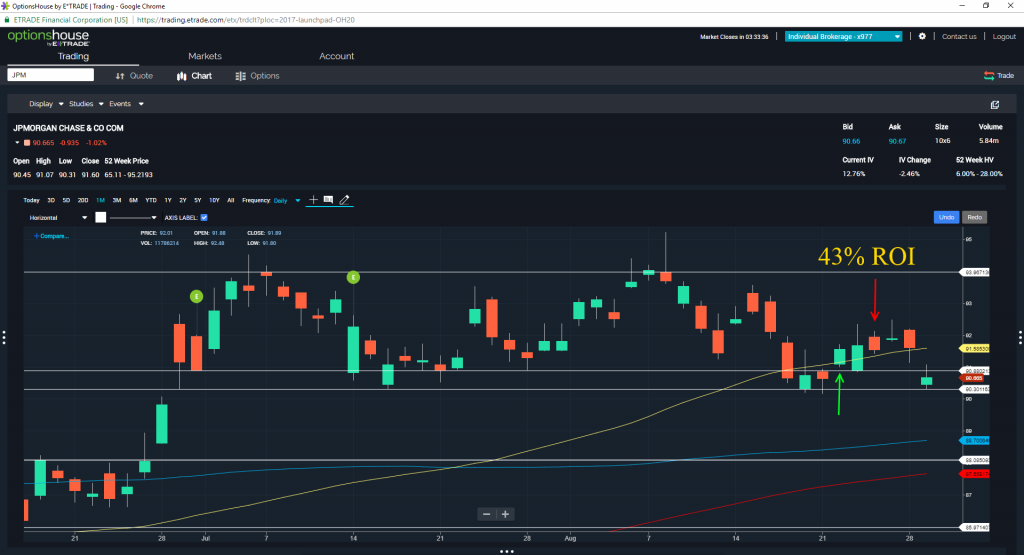Expand the arrow beside the JPM price
The image size is (1024, 555).
18,142
